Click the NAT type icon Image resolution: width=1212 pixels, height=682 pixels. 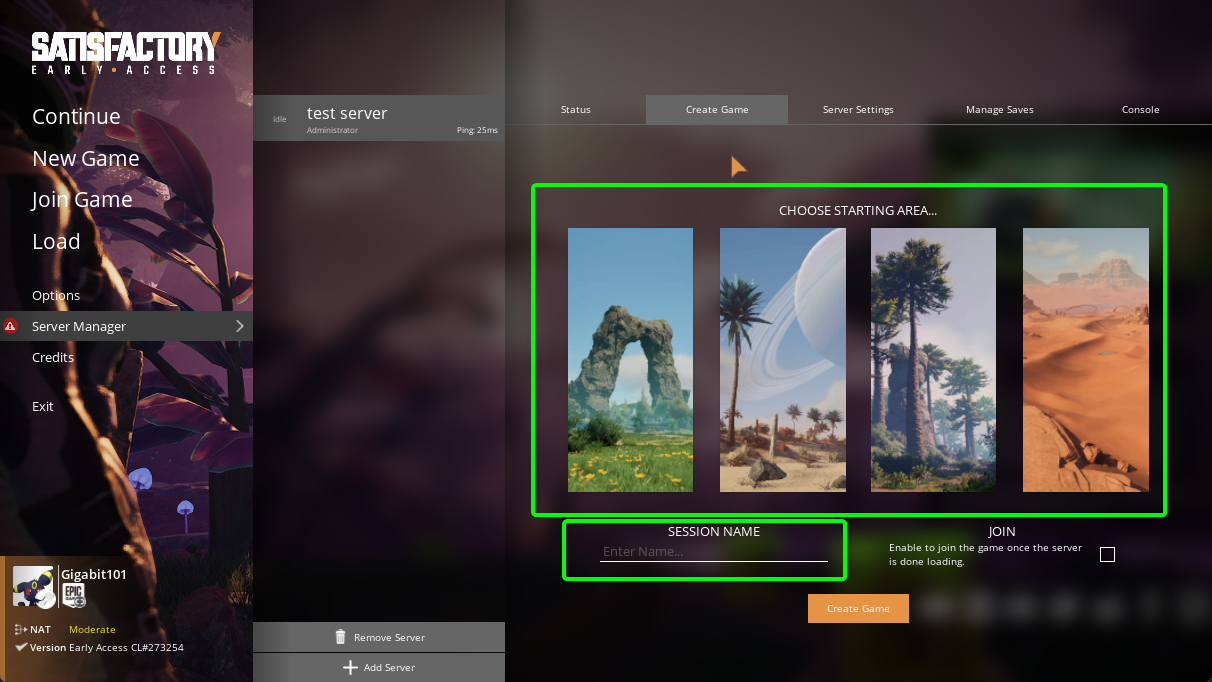[21, 629]
